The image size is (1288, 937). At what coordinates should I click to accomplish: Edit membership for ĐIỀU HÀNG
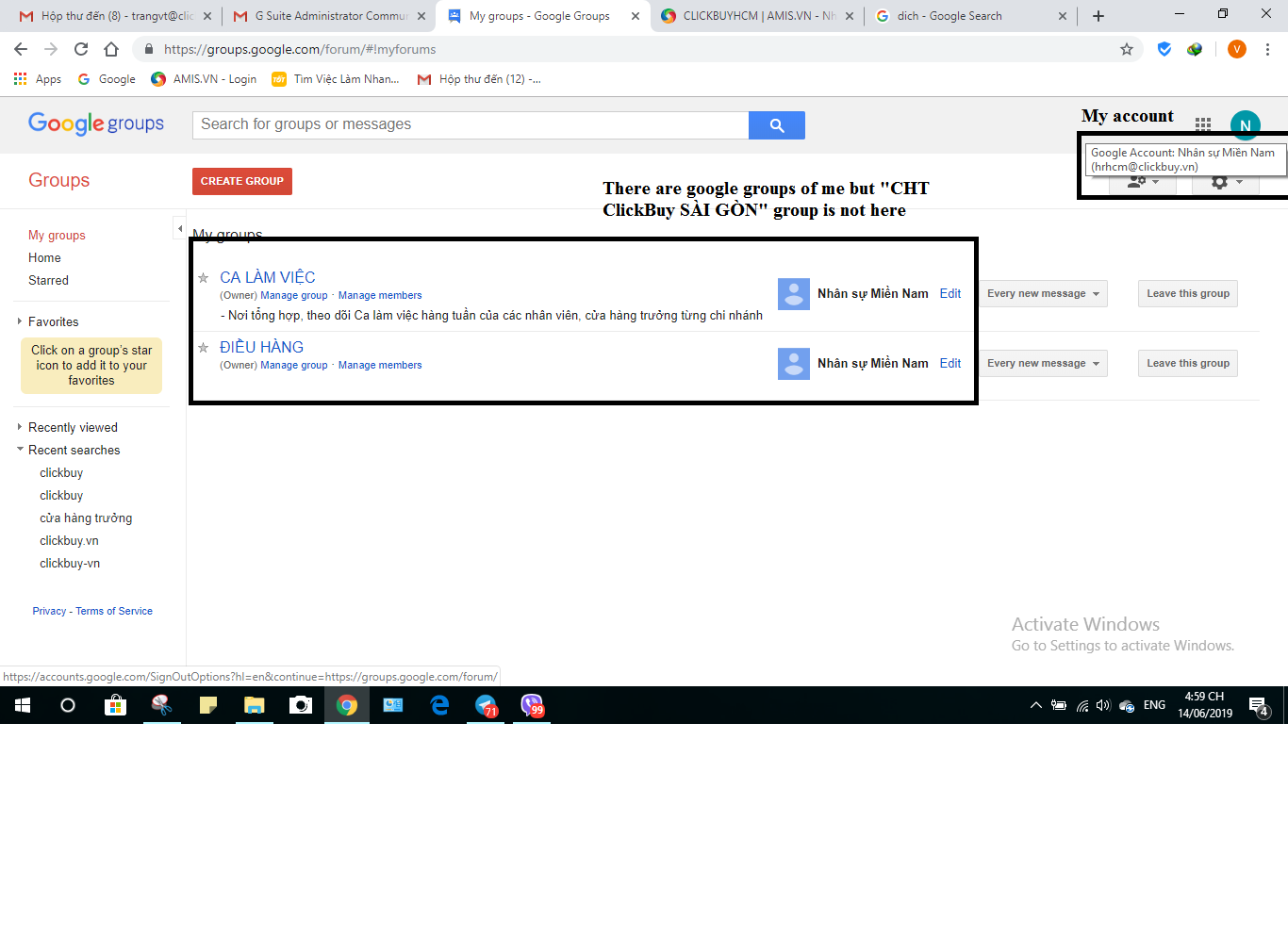(950, 364)
